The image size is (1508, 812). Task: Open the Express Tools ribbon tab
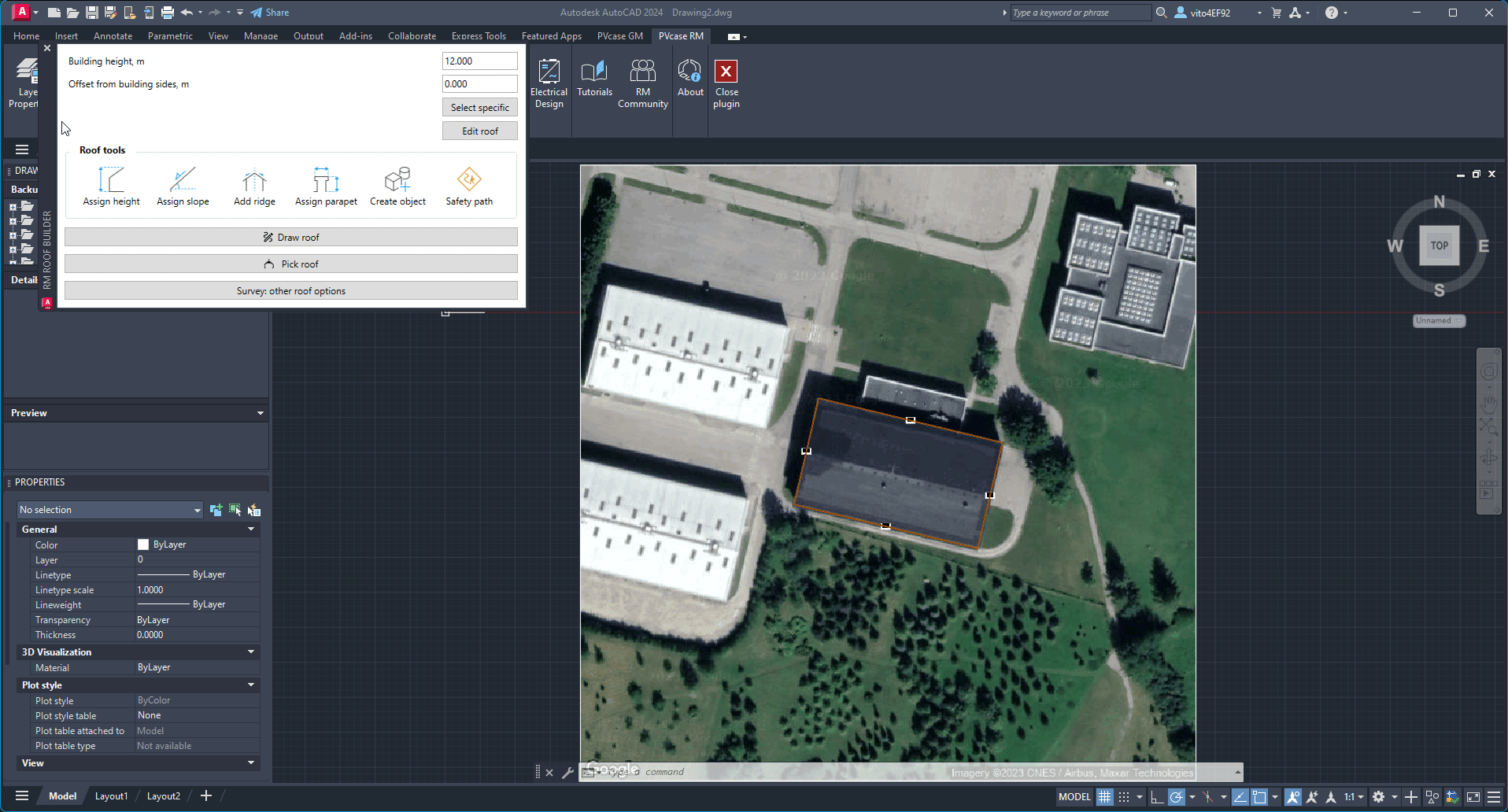coord(479,36)
